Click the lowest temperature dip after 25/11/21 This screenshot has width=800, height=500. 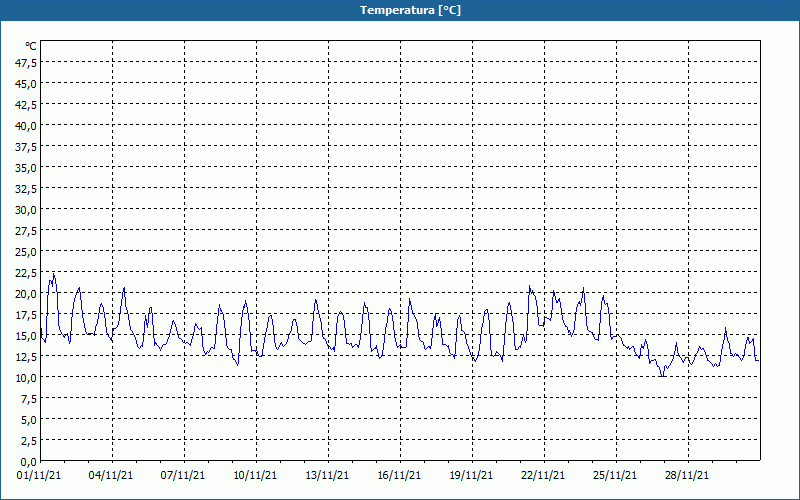662,376
